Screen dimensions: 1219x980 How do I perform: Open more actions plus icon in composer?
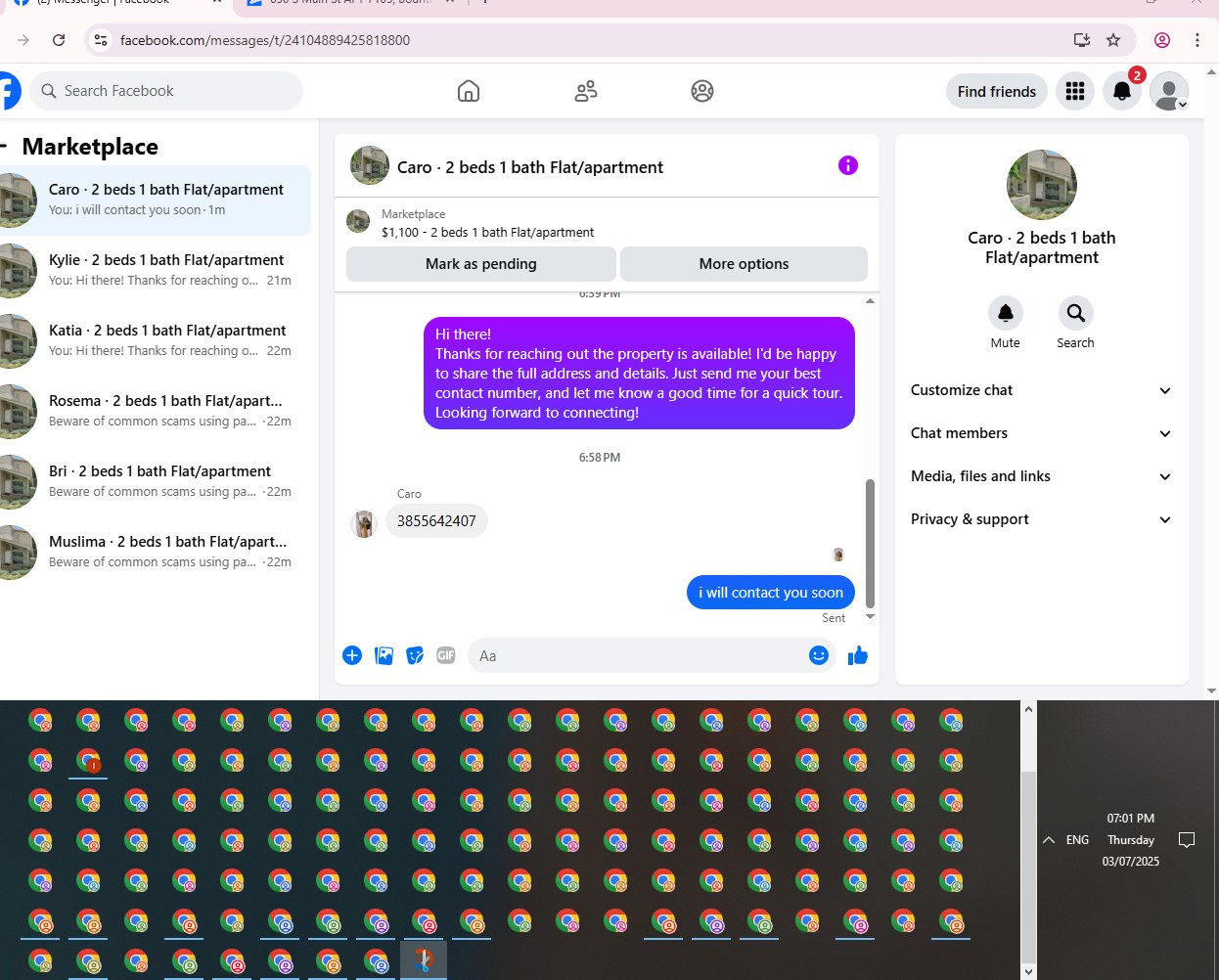click(x=352, y=655)
